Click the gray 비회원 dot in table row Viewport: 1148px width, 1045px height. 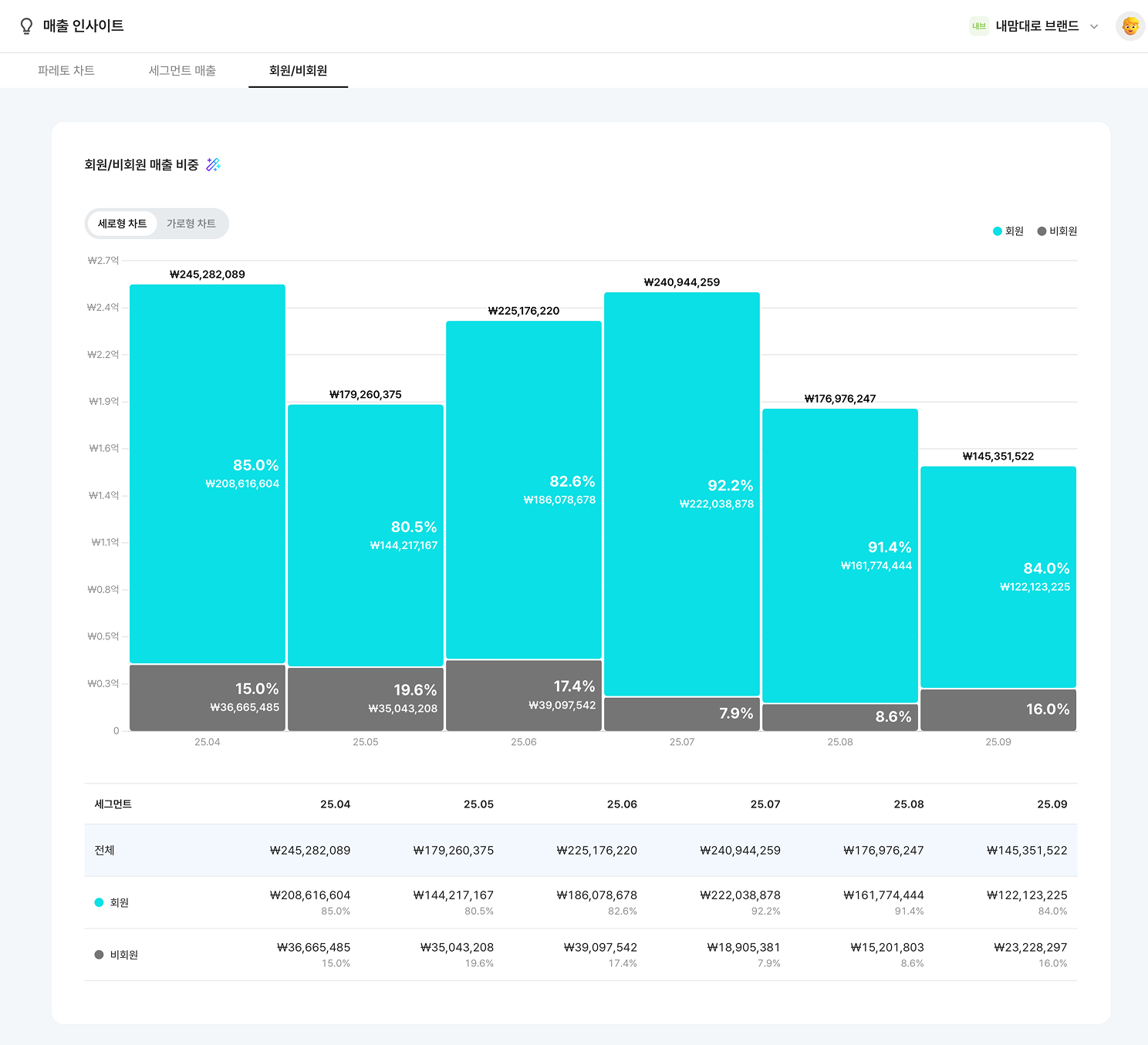(x=99, y=955)
